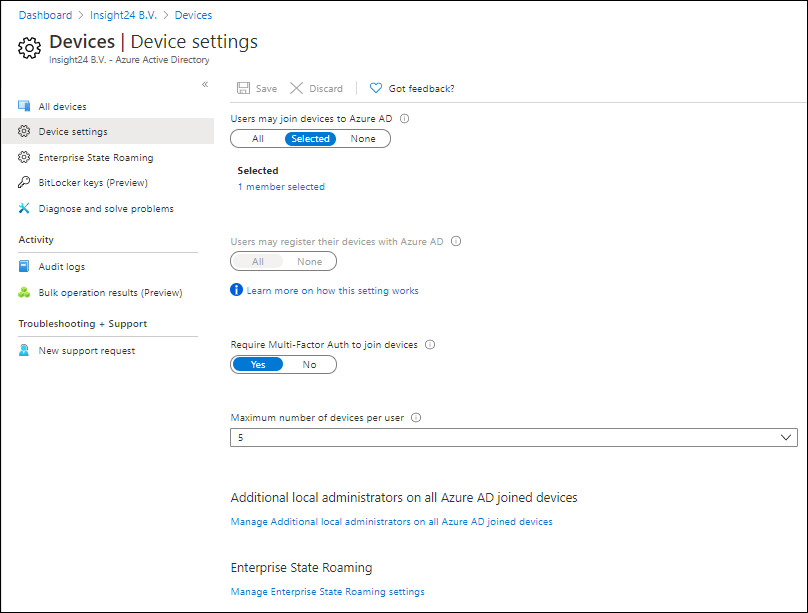Navigate to Insight24 B.V. breadcrumb
Viewport: 808px width, 613px height.
[x=123, y=15]
